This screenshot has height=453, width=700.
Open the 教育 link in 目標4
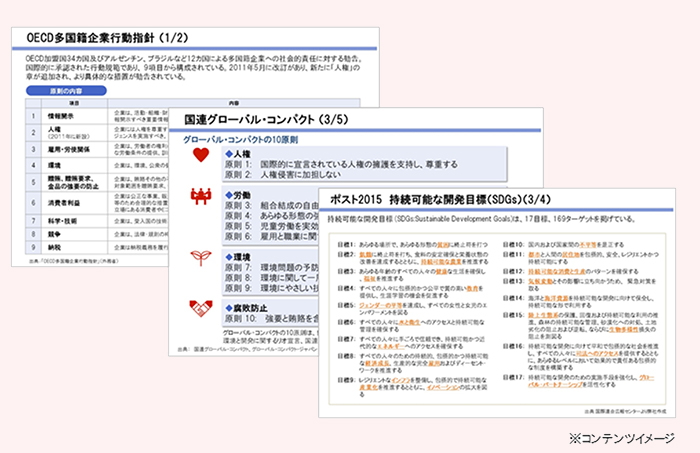coord(472,288)
